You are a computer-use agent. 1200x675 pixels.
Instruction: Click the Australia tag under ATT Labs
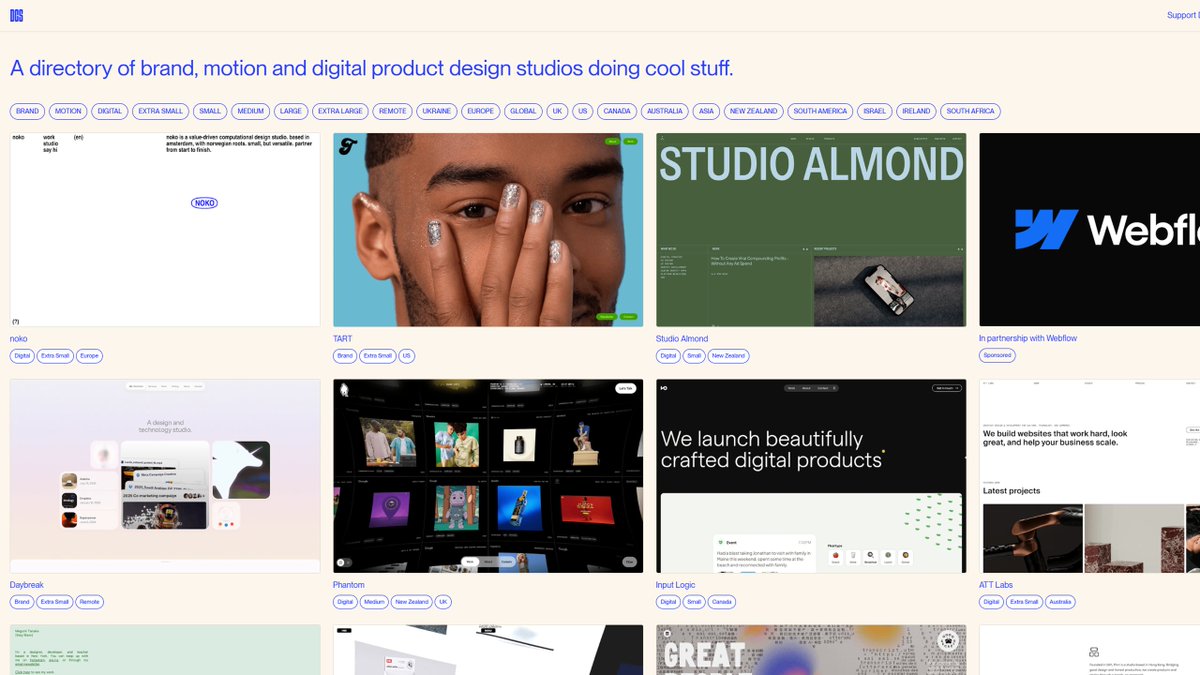tap(1061, 602)
